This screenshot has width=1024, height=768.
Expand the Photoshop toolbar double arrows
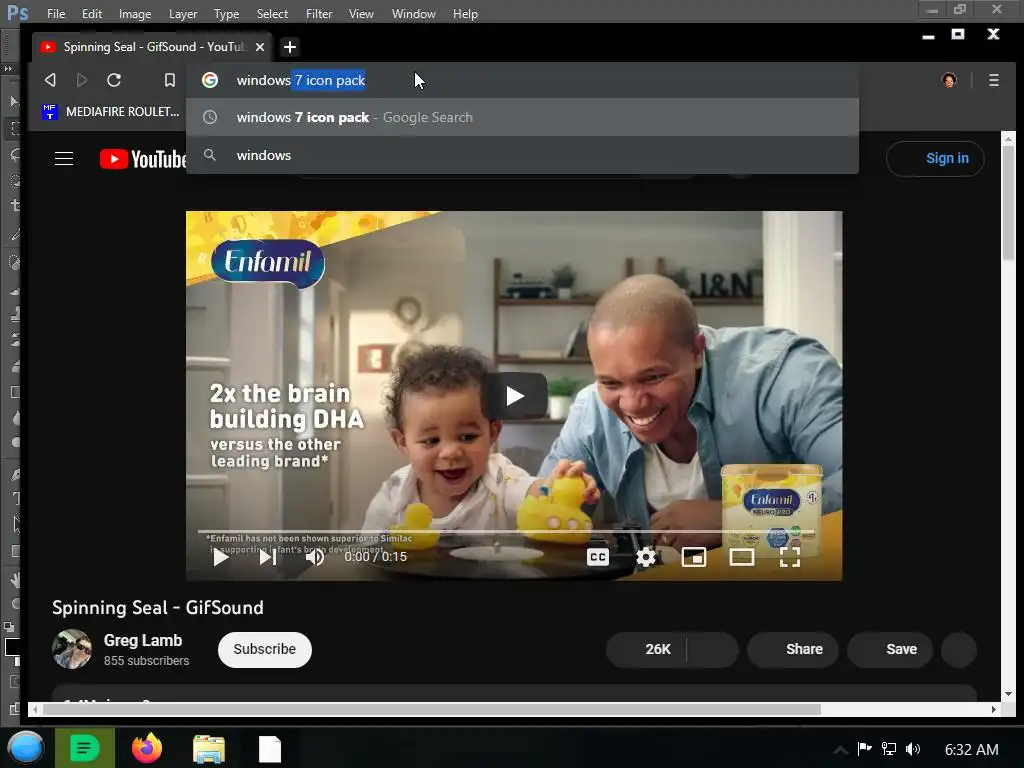(8, 69)
